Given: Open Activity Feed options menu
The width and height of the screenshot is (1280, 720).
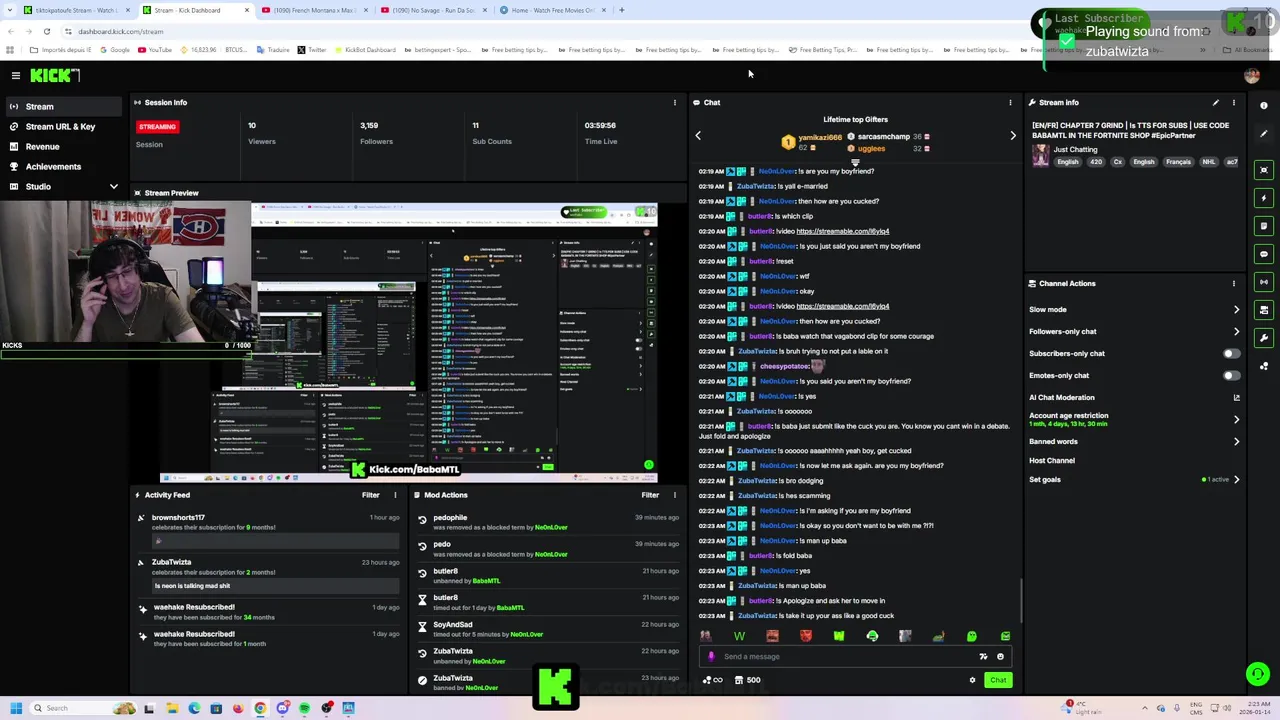Looking at the screenshot, I should [x=395, y=495].
